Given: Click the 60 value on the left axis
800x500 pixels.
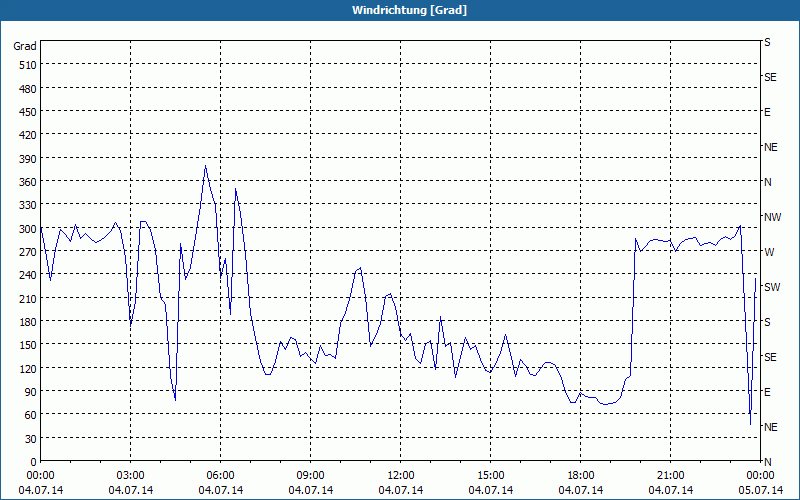Looking at the screenshot, I should (31, 415).
